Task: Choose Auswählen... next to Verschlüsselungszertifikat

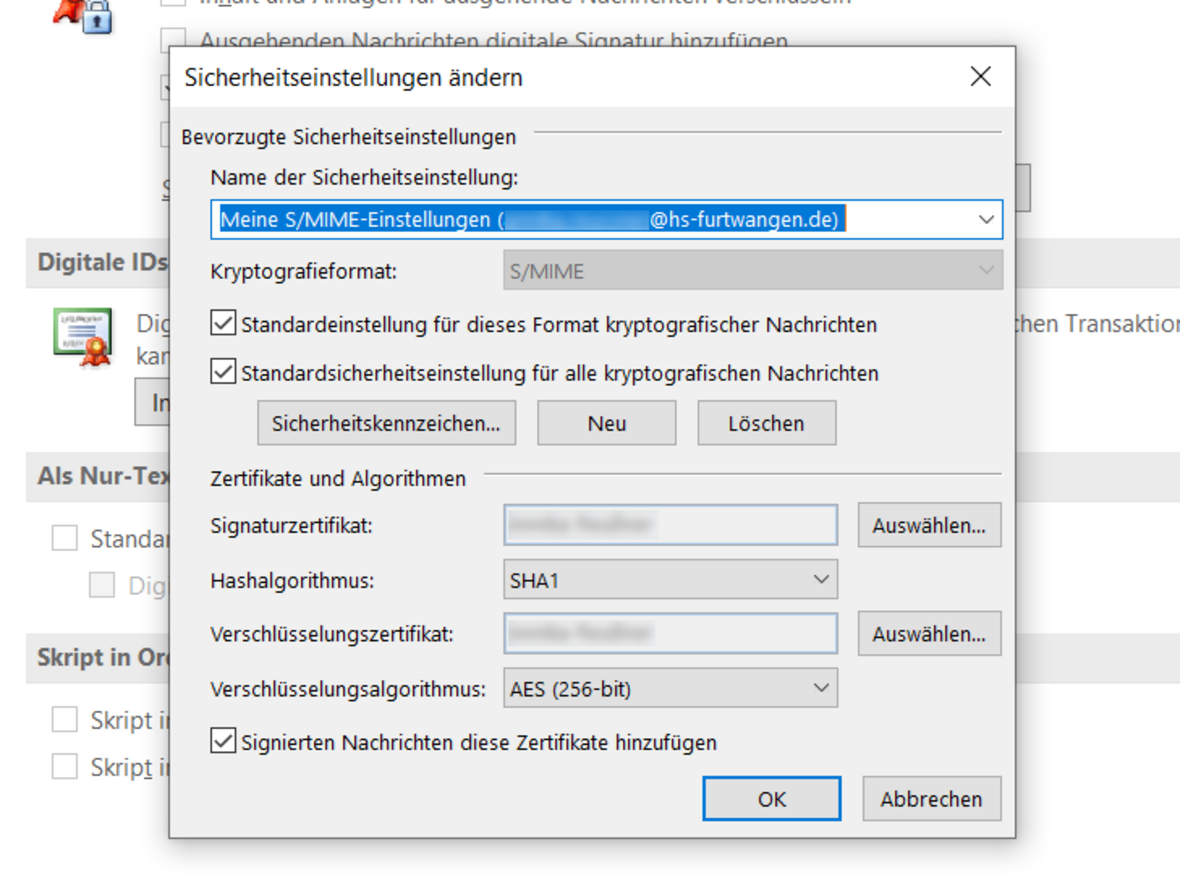Action: coord(928,634)
